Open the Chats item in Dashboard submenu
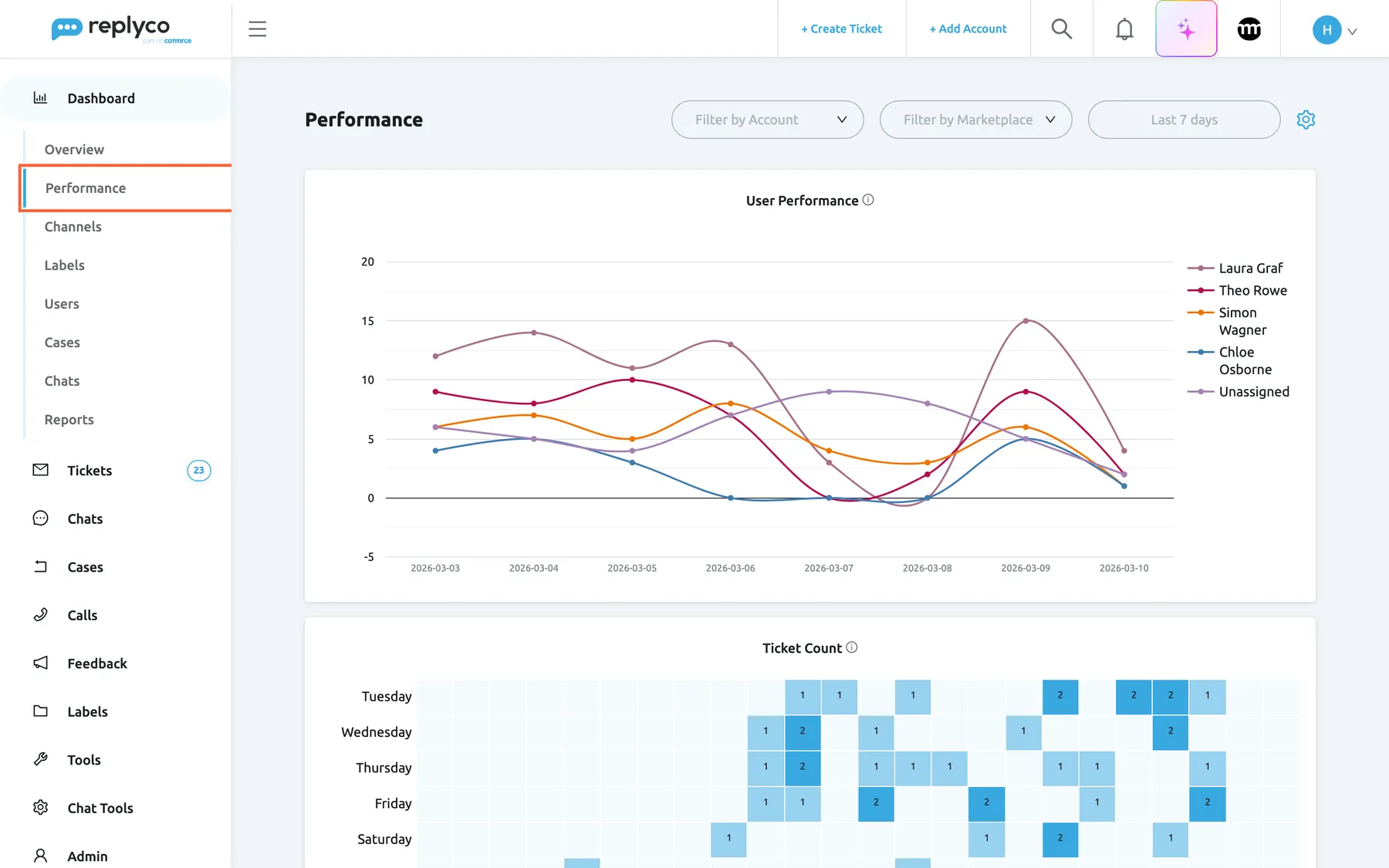Image resolution: width=1389 pixels, height=868 pixels. click(x=62, y=381)
